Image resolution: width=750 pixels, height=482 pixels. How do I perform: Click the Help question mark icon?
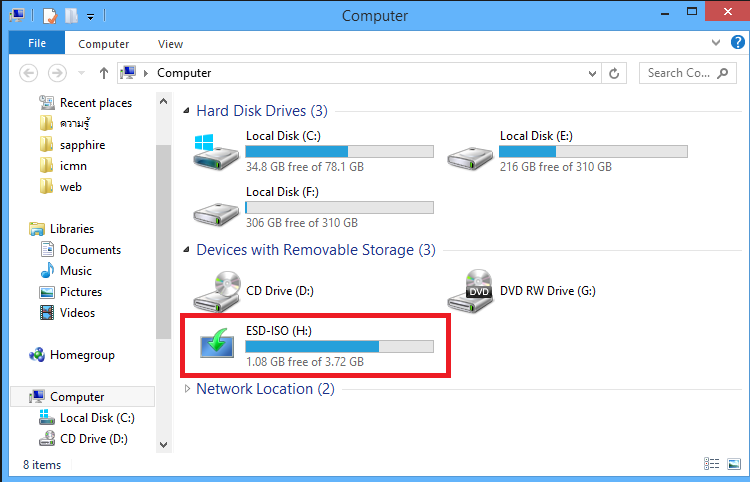(x=738, y=43)
